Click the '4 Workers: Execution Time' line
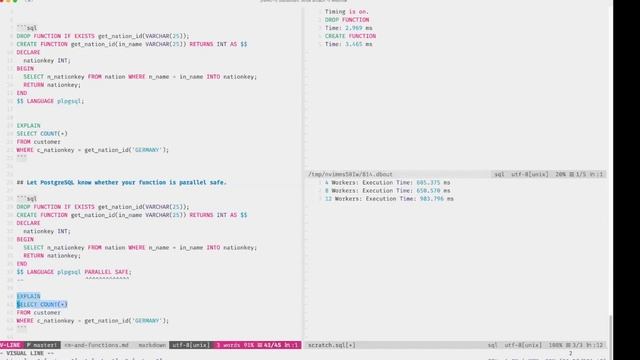The height and width of the screenshot is (360, 640). 387,182
